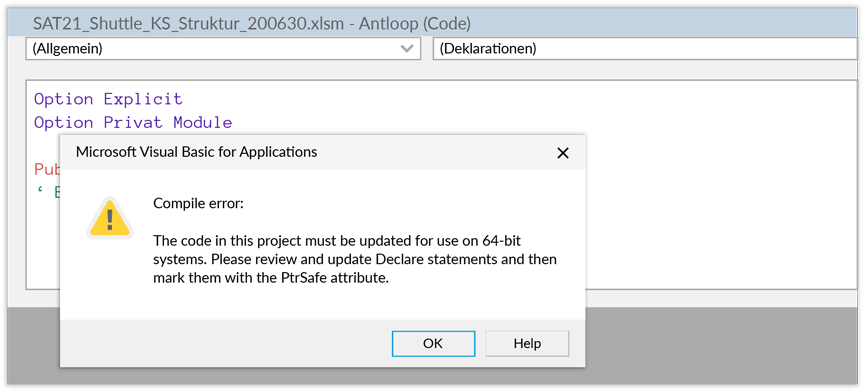Click the Compile error heading text
Image resolution: width=865 pixels, height=392 pixels.
pyautogui.click(x=198, y=204)
